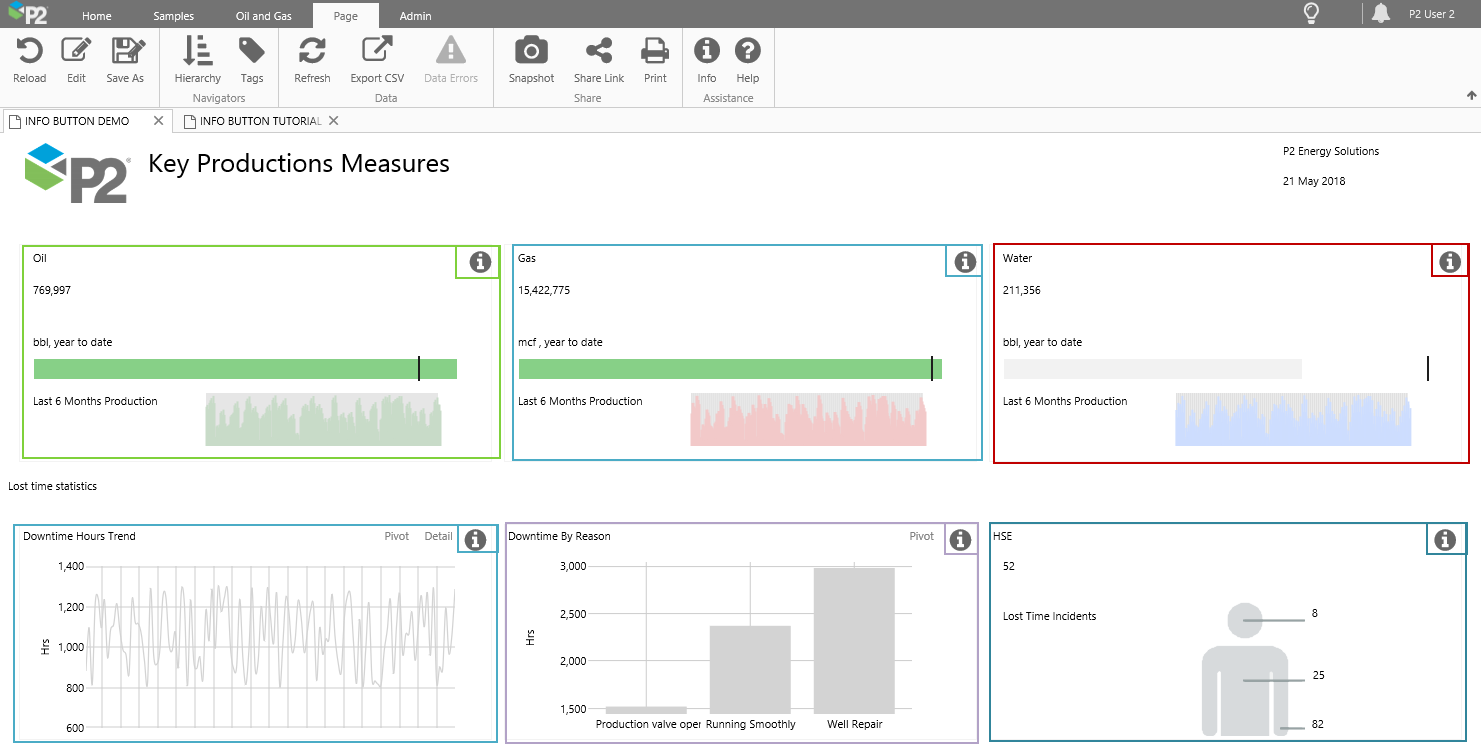Click the Save As disk icon
1481x754 pixels.
point(126,52)
